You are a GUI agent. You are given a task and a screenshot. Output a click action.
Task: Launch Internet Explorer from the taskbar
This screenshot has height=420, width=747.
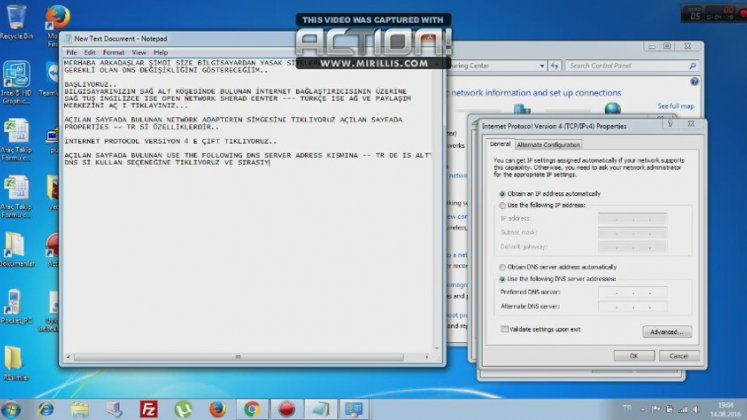[x=46, y=410]
